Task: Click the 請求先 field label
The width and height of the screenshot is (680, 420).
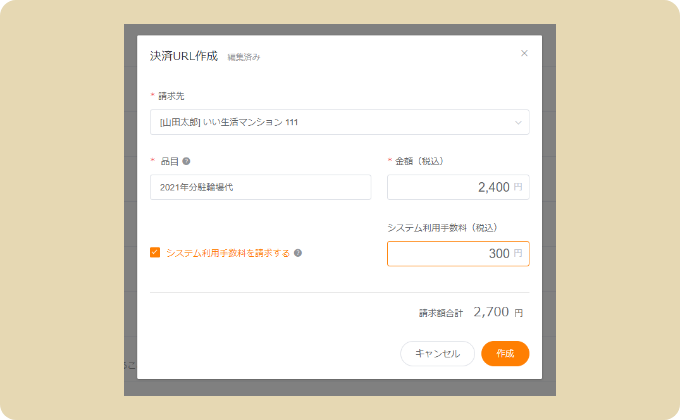Action: point(171,96)
